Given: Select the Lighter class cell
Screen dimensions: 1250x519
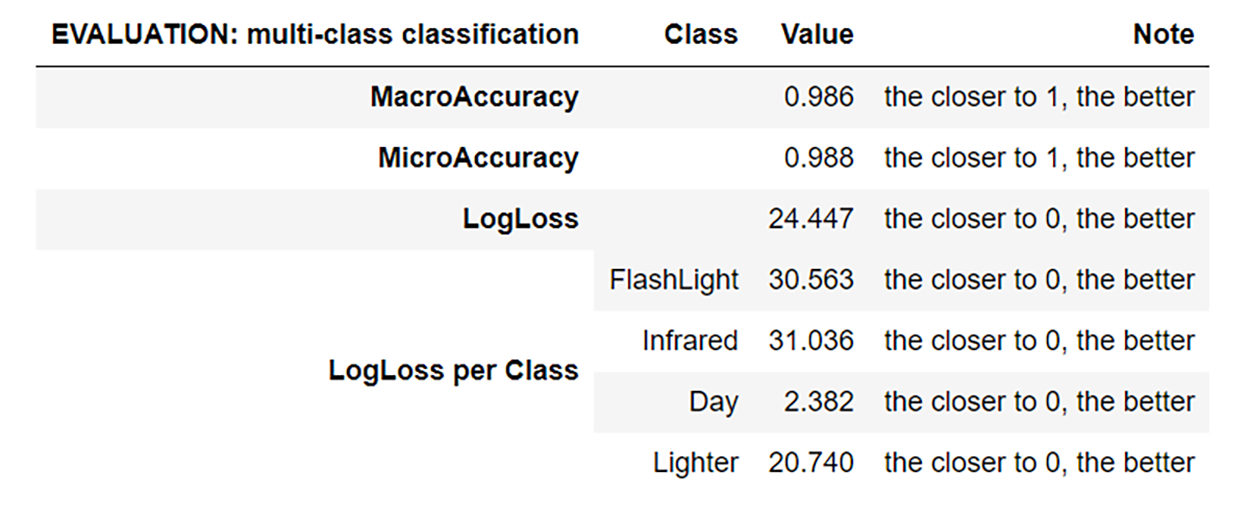Looking at the screenshot, I should pos(696,463).
